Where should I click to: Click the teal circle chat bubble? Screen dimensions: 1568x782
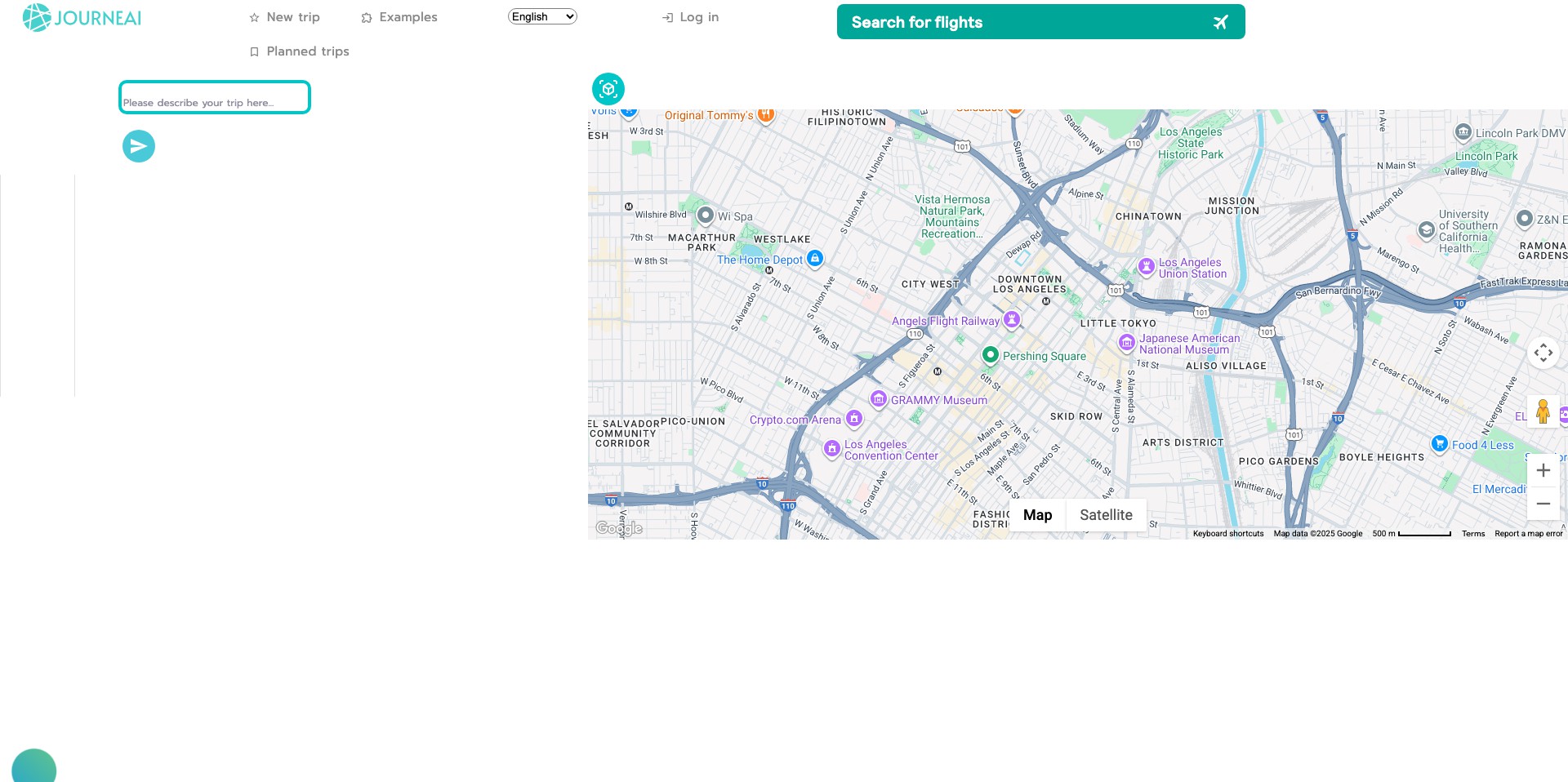pyautogui.click(x=33, y=767)
